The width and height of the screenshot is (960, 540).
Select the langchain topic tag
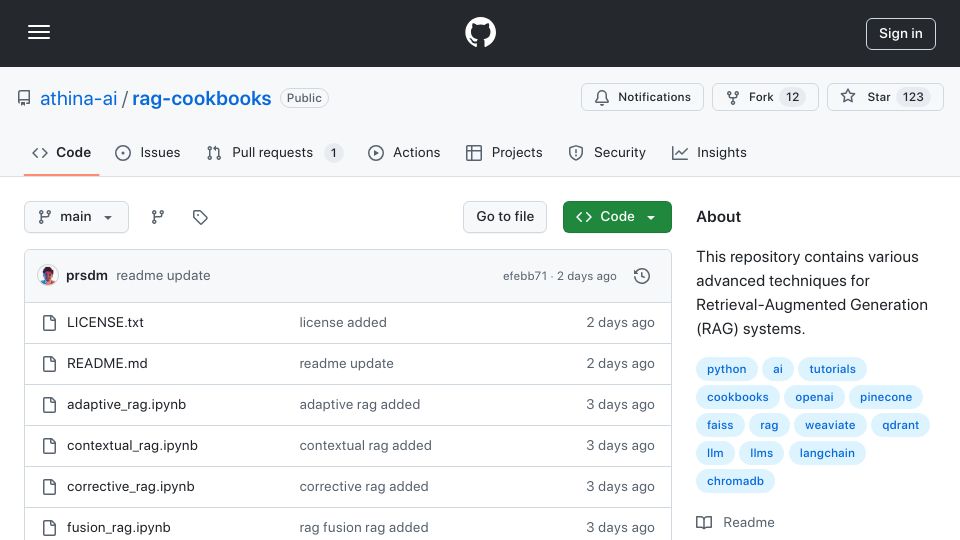827,454
